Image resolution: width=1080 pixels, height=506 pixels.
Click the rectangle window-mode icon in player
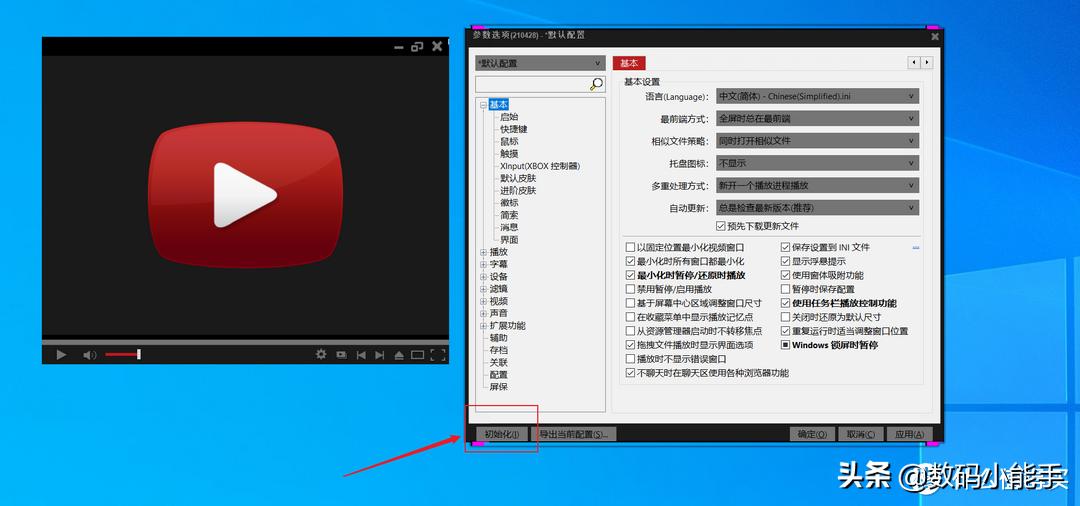click(417, 355)
